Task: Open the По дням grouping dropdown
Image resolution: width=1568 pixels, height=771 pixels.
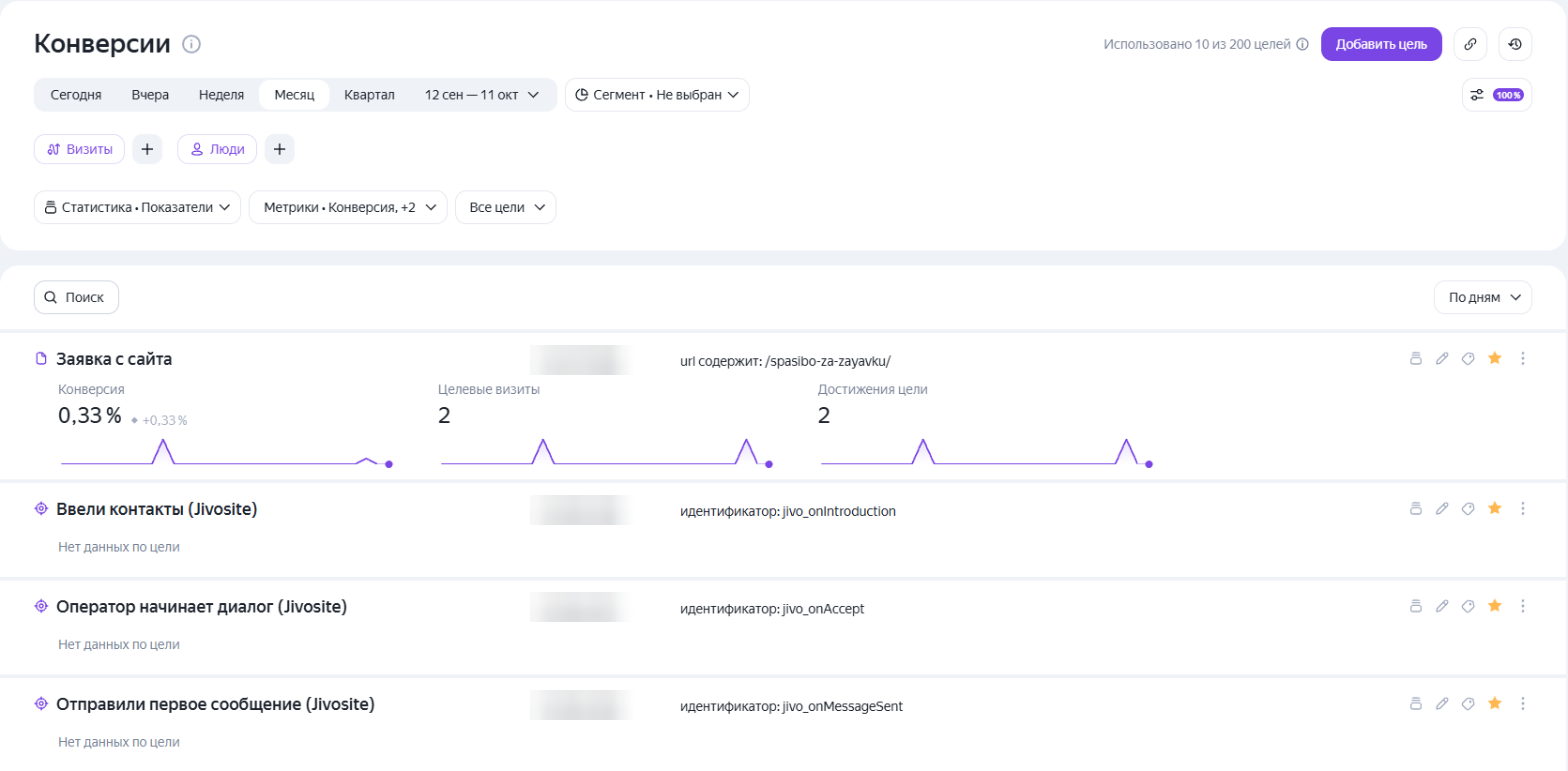Action: click(x=1482, y=297)
